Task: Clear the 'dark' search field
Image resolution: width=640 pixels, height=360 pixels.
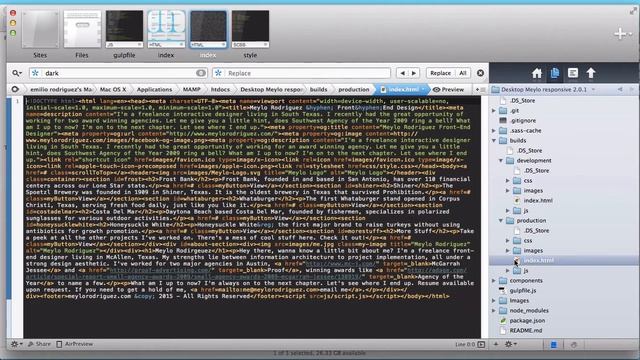Action: pos(200,73)
